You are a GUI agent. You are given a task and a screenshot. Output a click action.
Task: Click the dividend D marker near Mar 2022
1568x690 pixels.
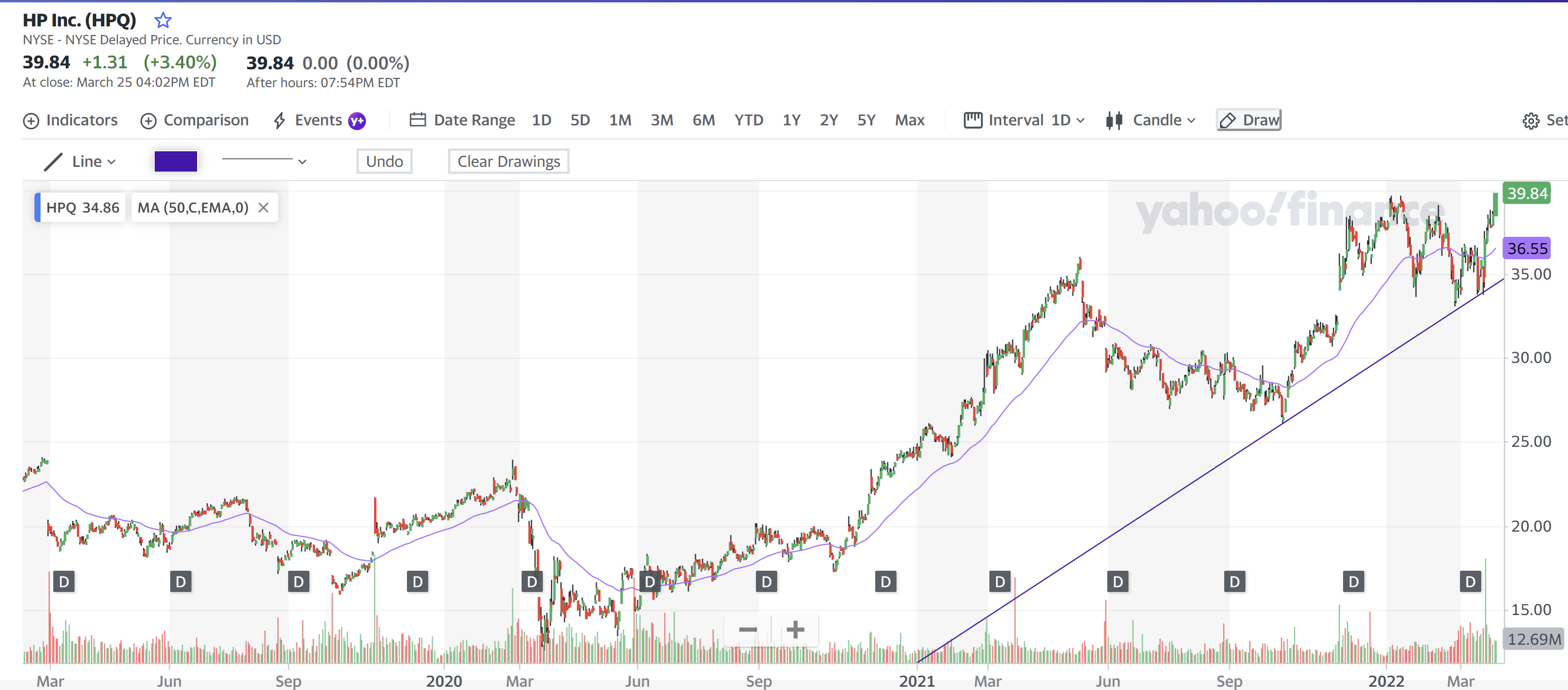coord(1470,582)
